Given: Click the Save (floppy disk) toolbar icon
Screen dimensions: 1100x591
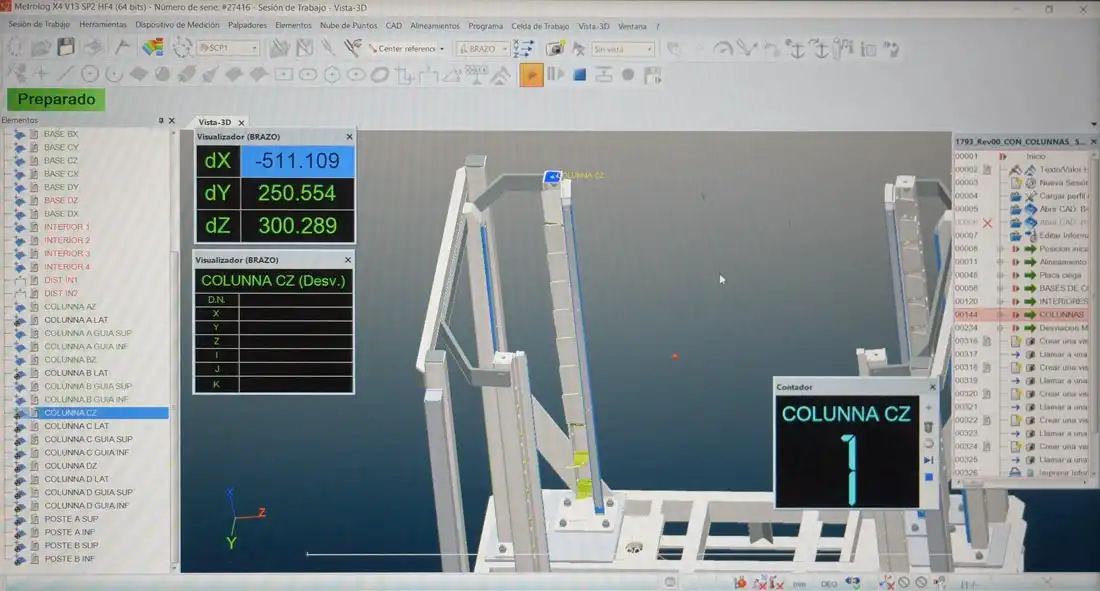Looking at the screenshot, I should pos(66,47).
